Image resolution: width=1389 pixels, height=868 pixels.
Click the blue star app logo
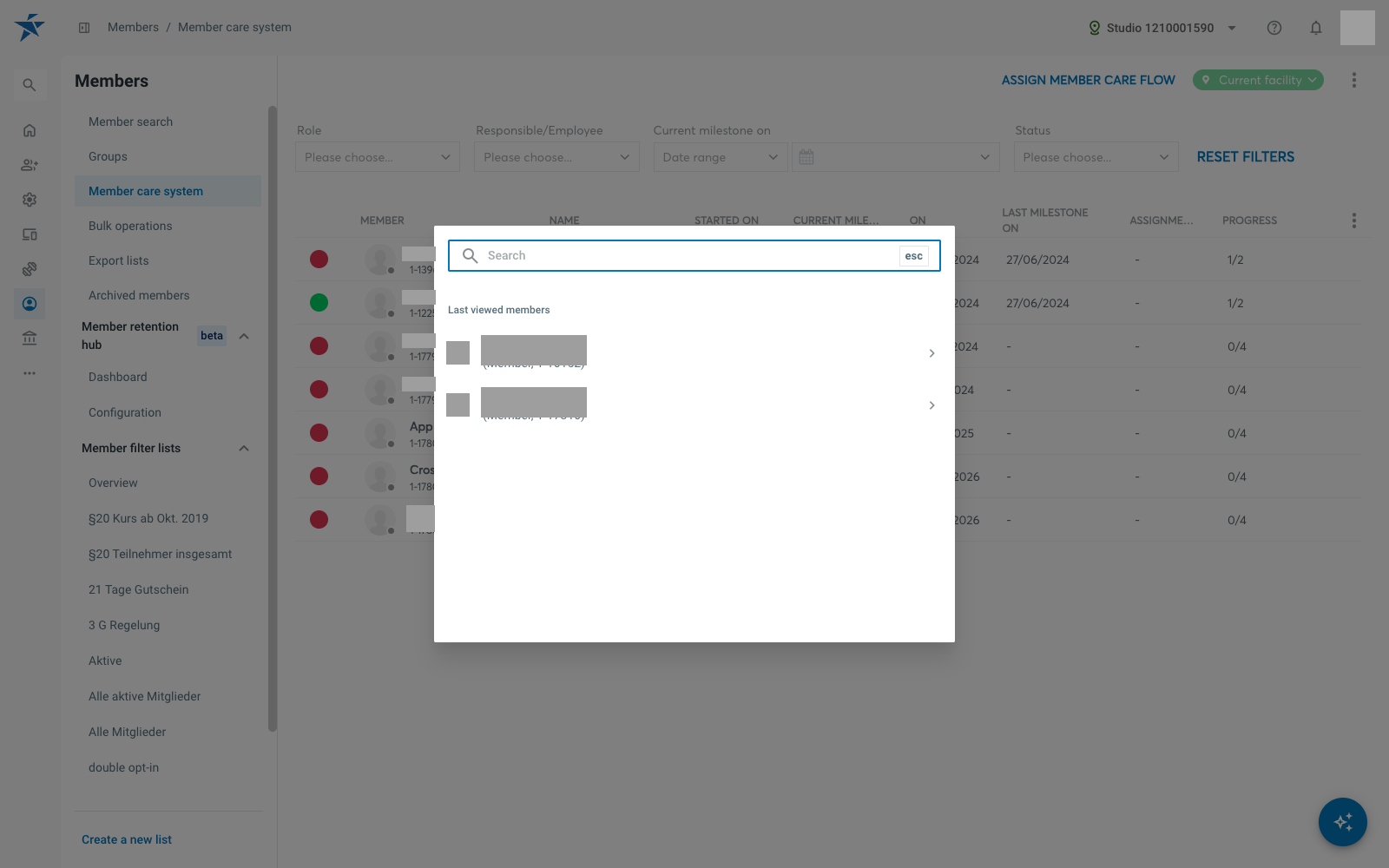(30, 27)
